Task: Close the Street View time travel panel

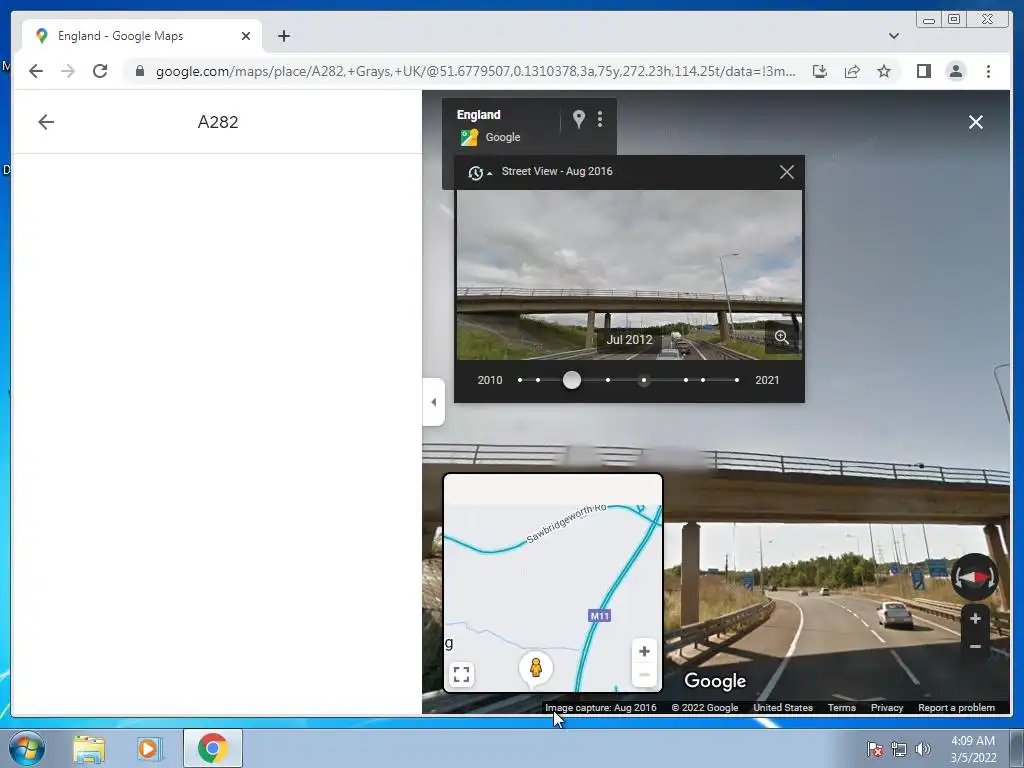Action: tap(787, 172)
